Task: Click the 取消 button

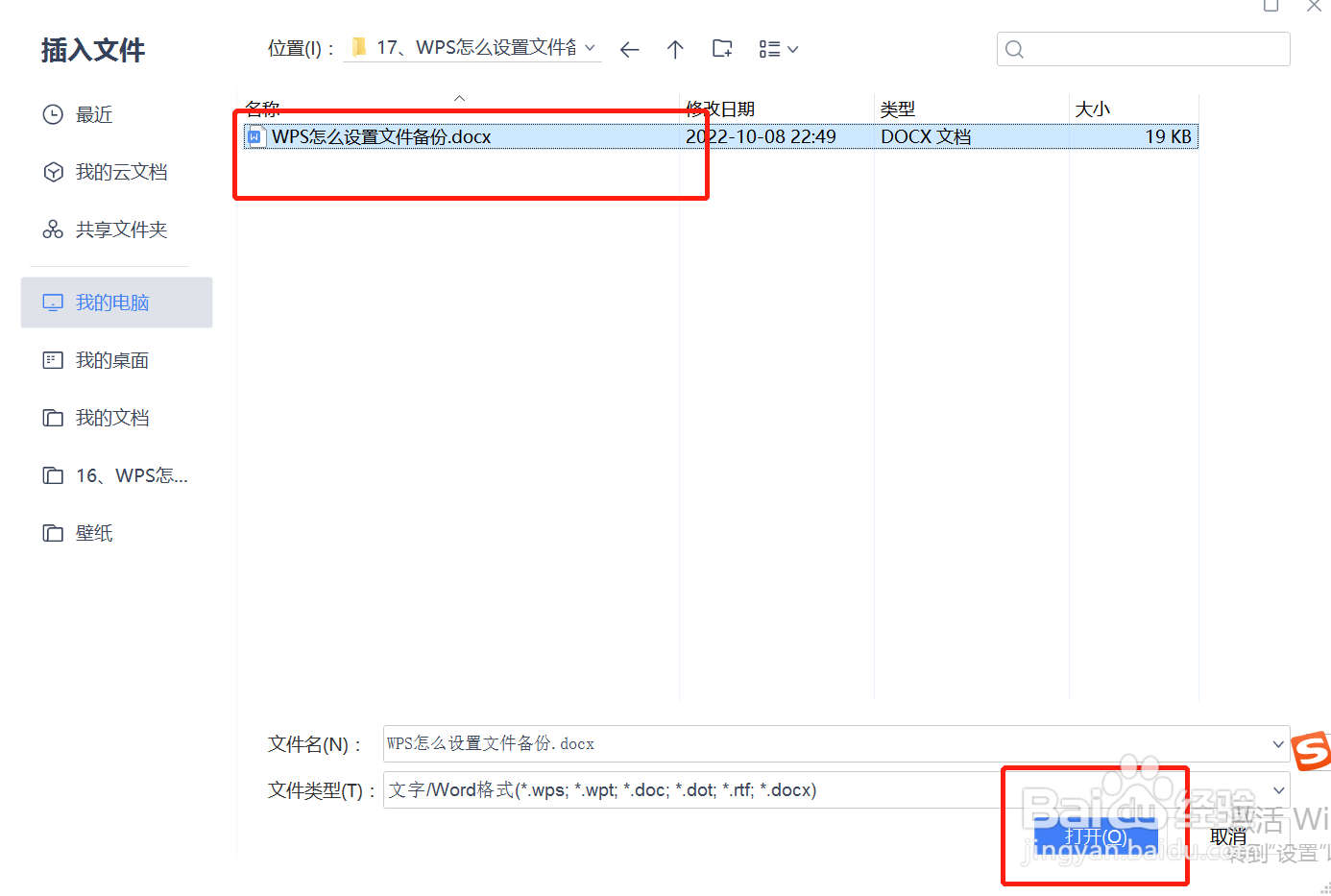Action: (x=1228, y=836)
